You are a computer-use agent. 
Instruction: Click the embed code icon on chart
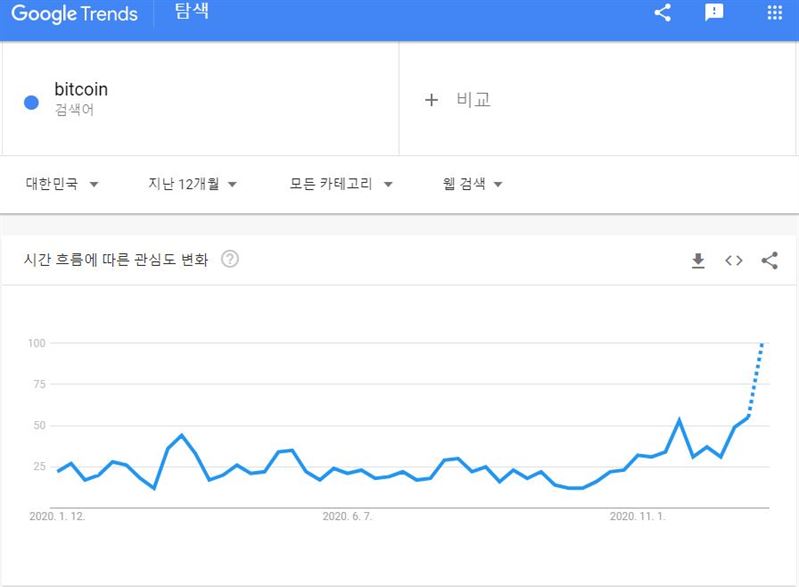[734, 260]
